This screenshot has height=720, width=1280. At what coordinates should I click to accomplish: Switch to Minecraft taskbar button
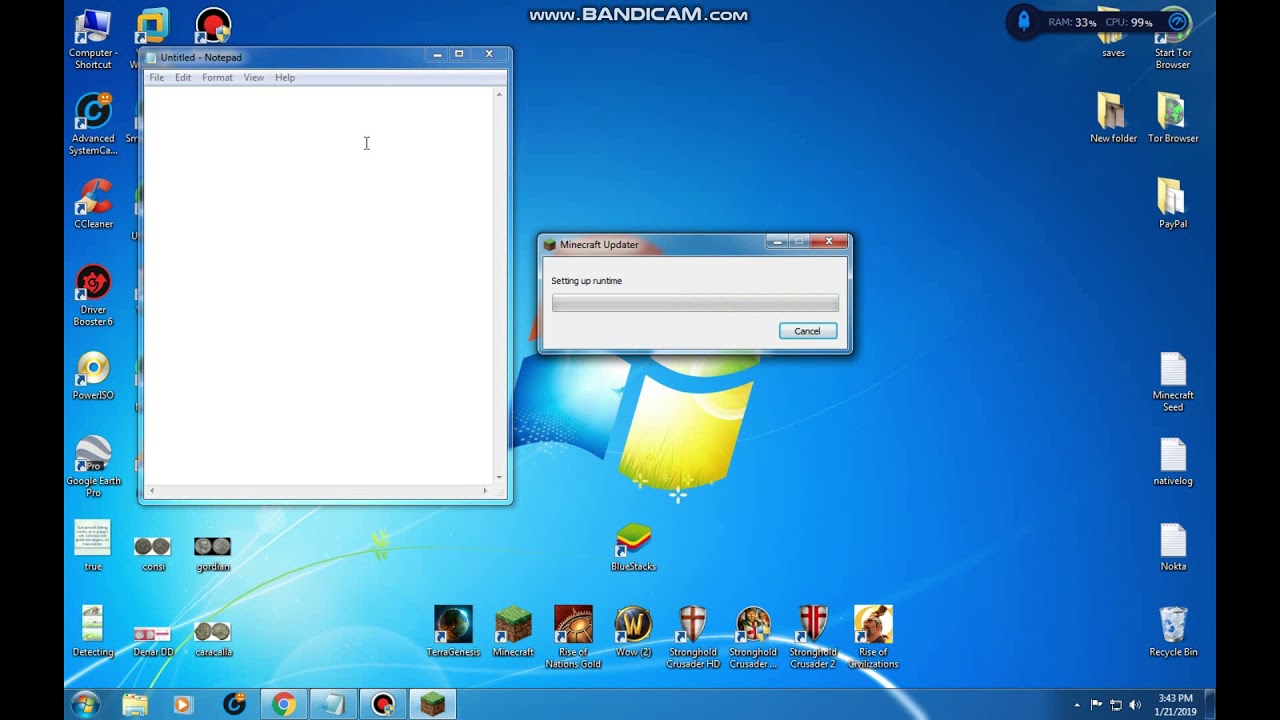tap(432, 705)
